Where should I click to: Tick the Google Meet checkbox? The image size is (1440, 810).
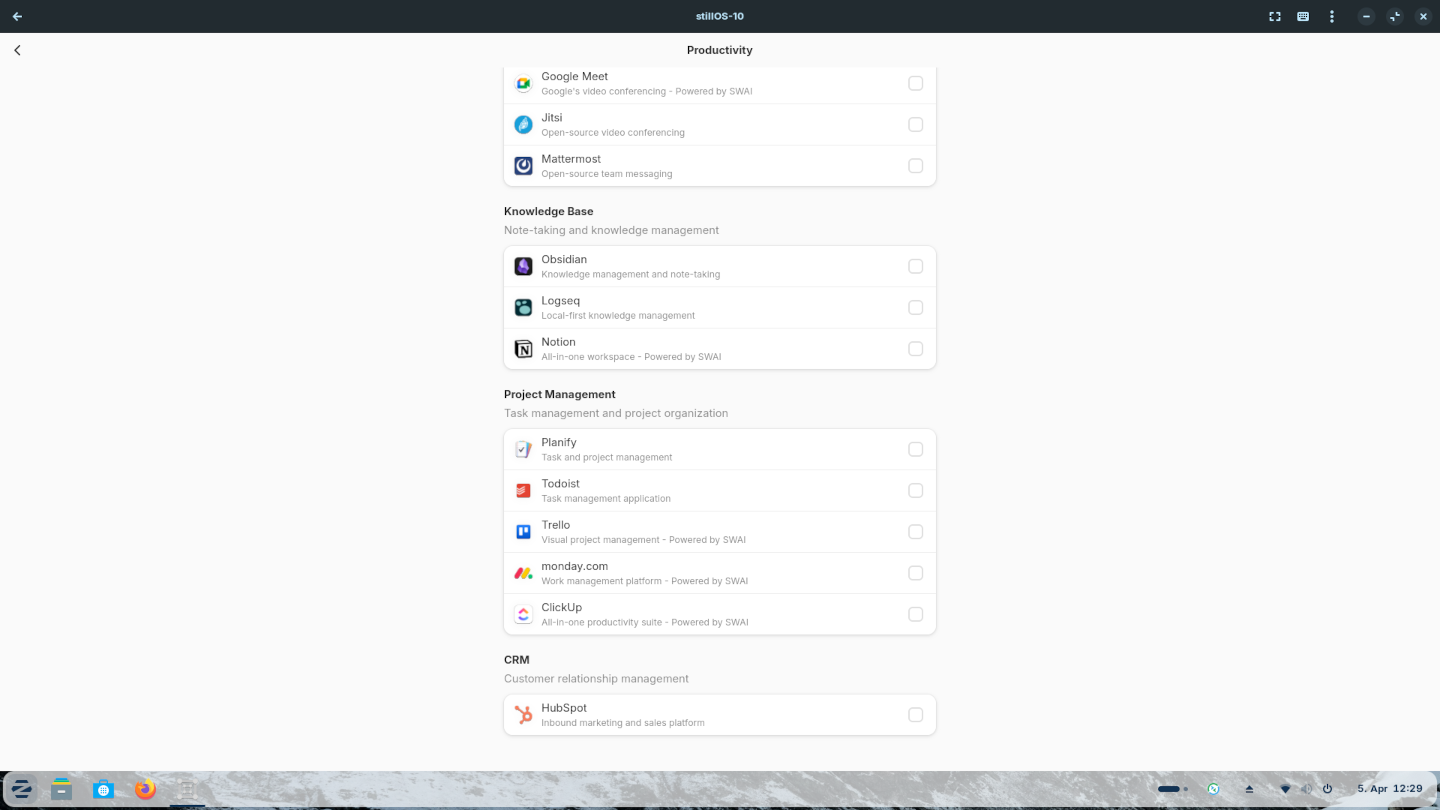915,83
